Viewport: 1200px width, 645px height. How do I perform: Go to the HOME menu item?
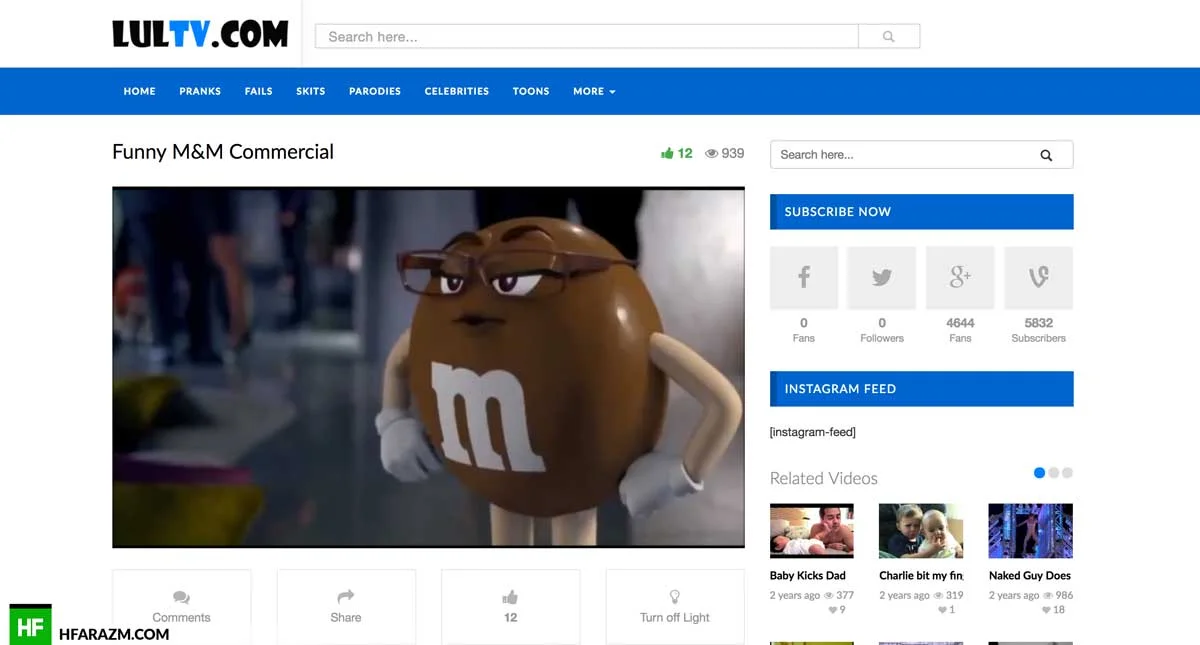[x=140, y=91]
